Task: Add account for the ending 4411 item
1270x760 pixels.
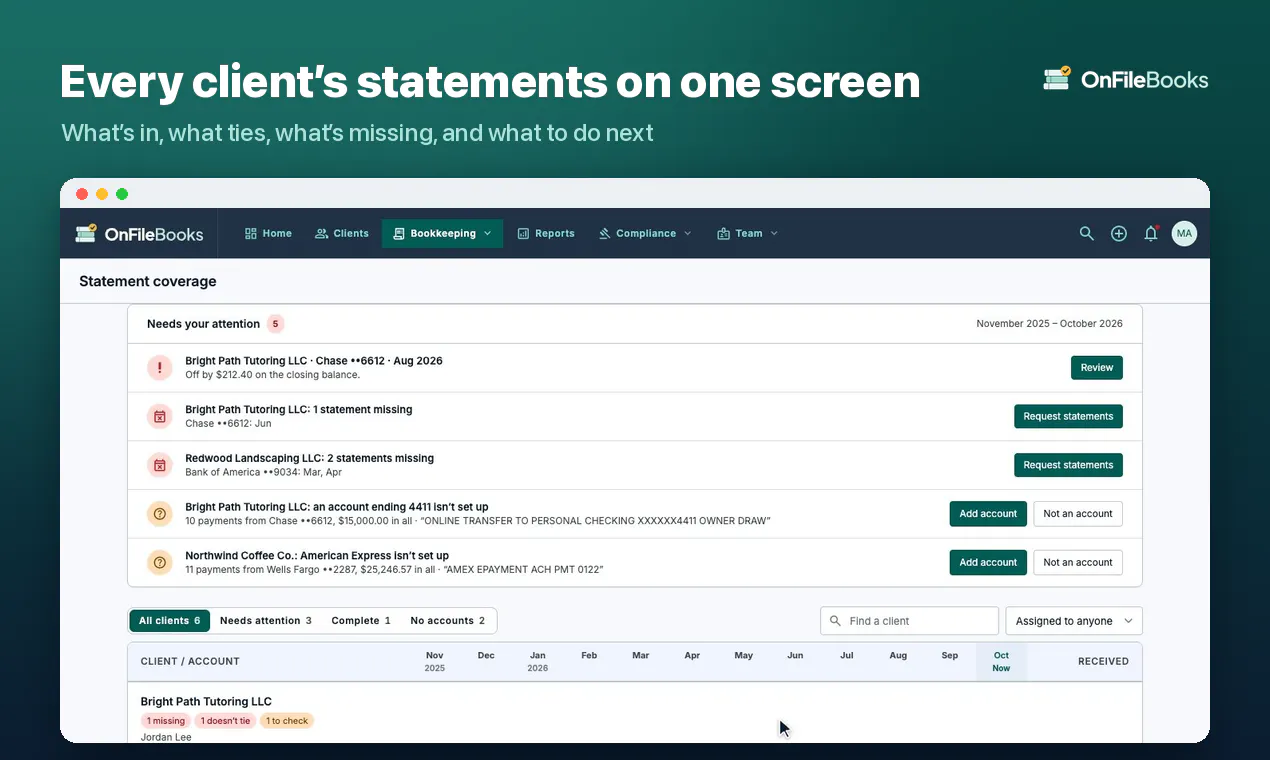Action: pos(988,514)
